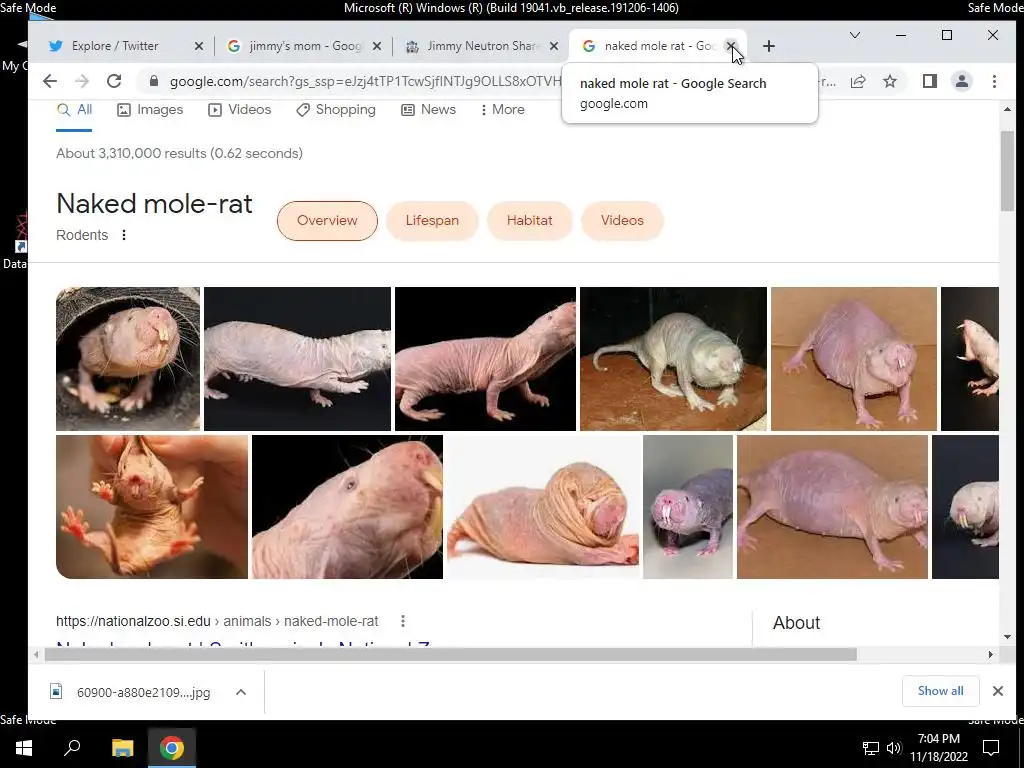Click Show all downloads
The height and width of the screenshot is (768, 1024).
tap(940, 691)
